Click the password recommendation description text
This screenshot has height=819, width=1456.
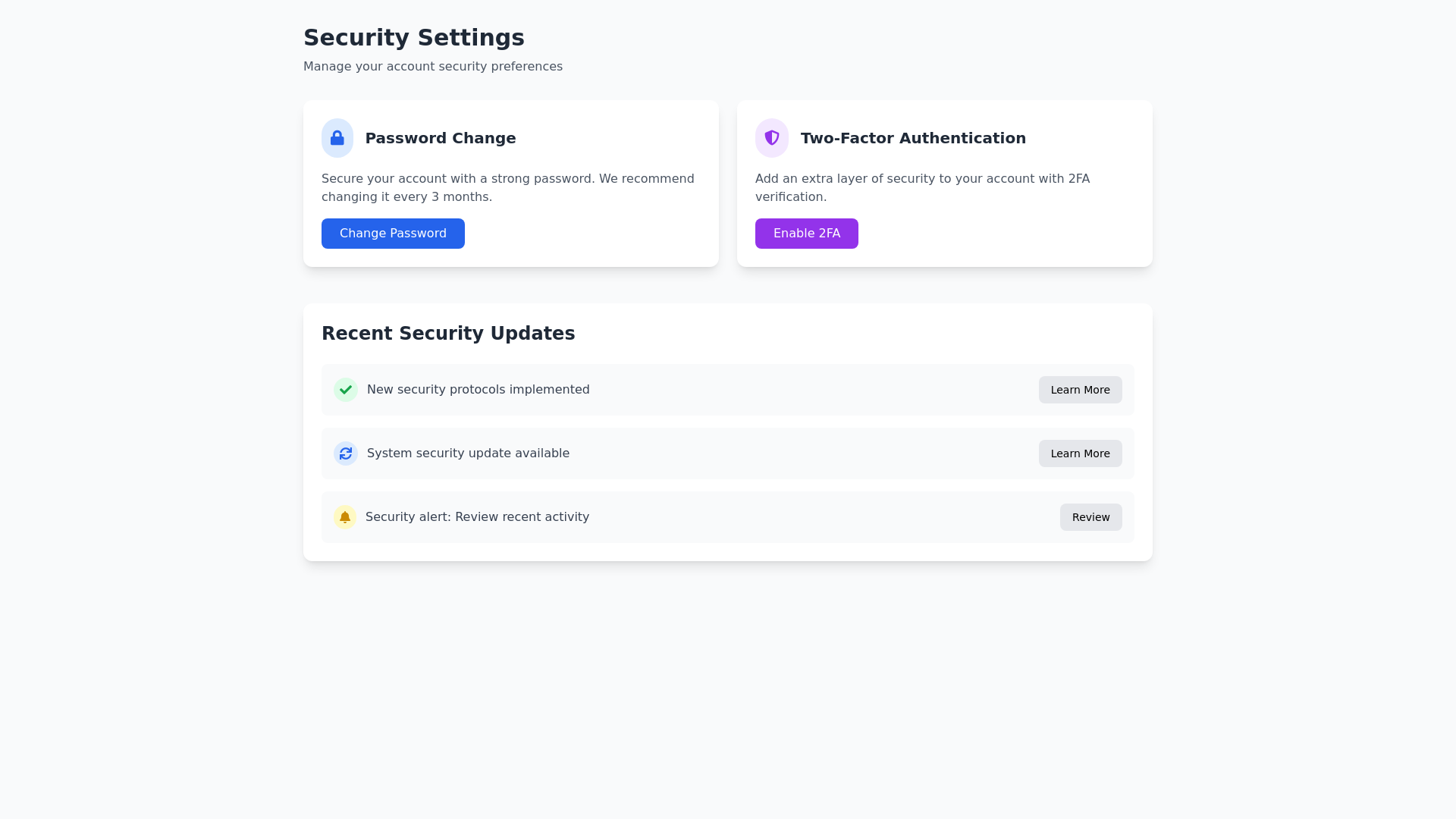click(507, 188)
